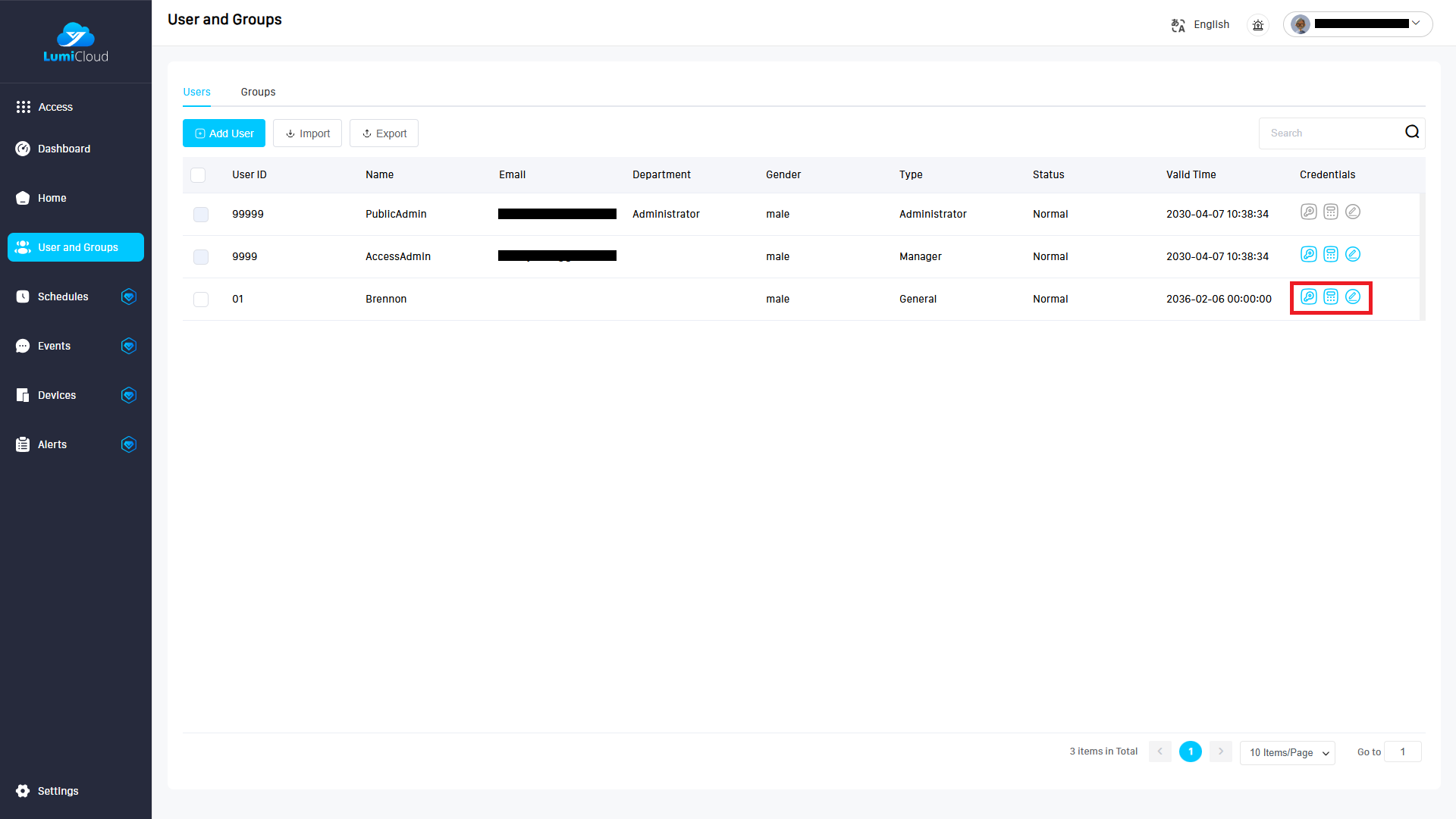Open Devices in the sidebar
The width and height of the screenshot is (1456, 819).
coord(57,395)
